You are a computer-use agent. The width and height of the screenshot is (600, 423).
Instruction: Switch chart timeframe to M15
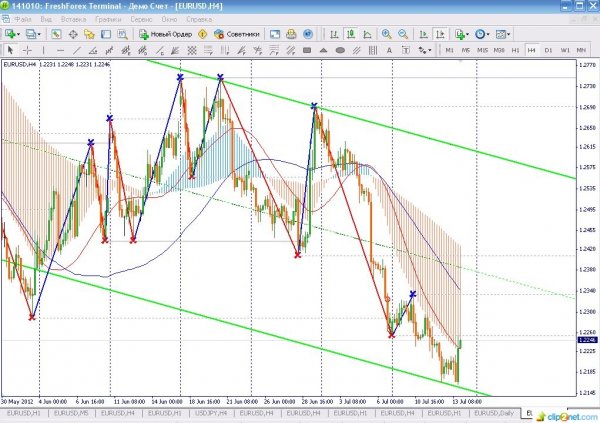coord(483,49)
